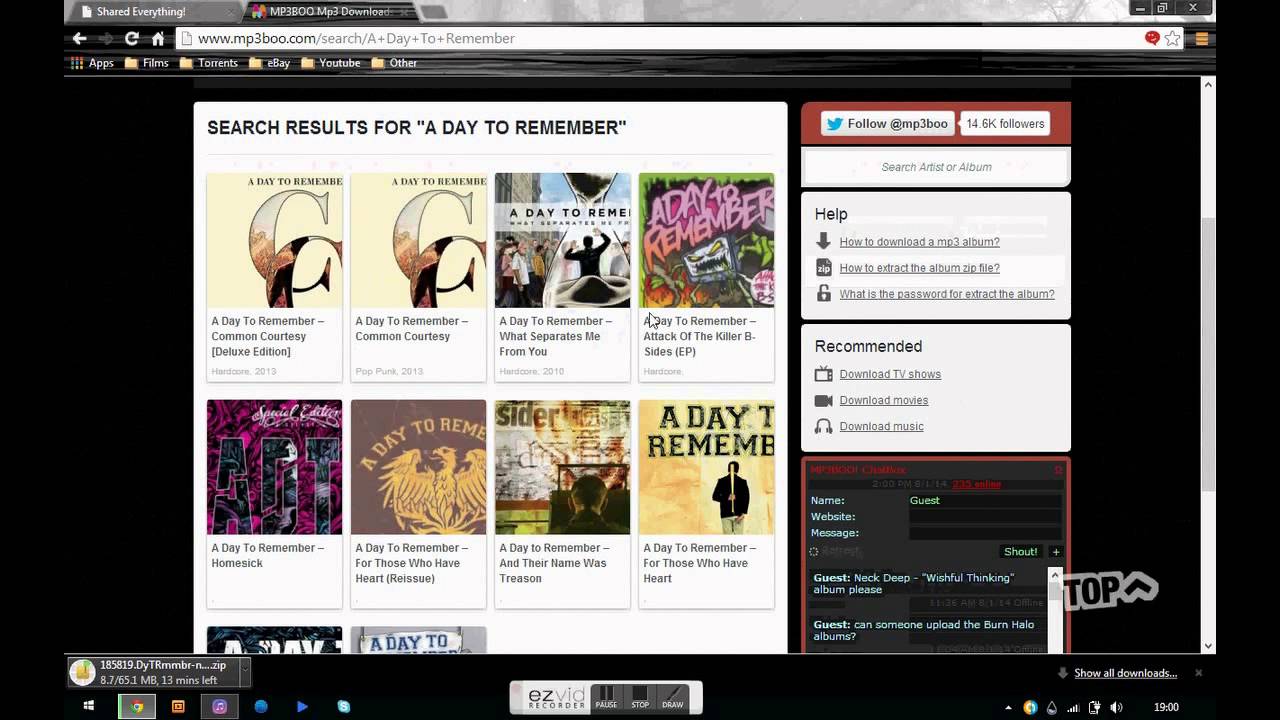Screen dimensions: 1280x720
Task: Open And Their Name Was Treason title
Action: (554, 563)
